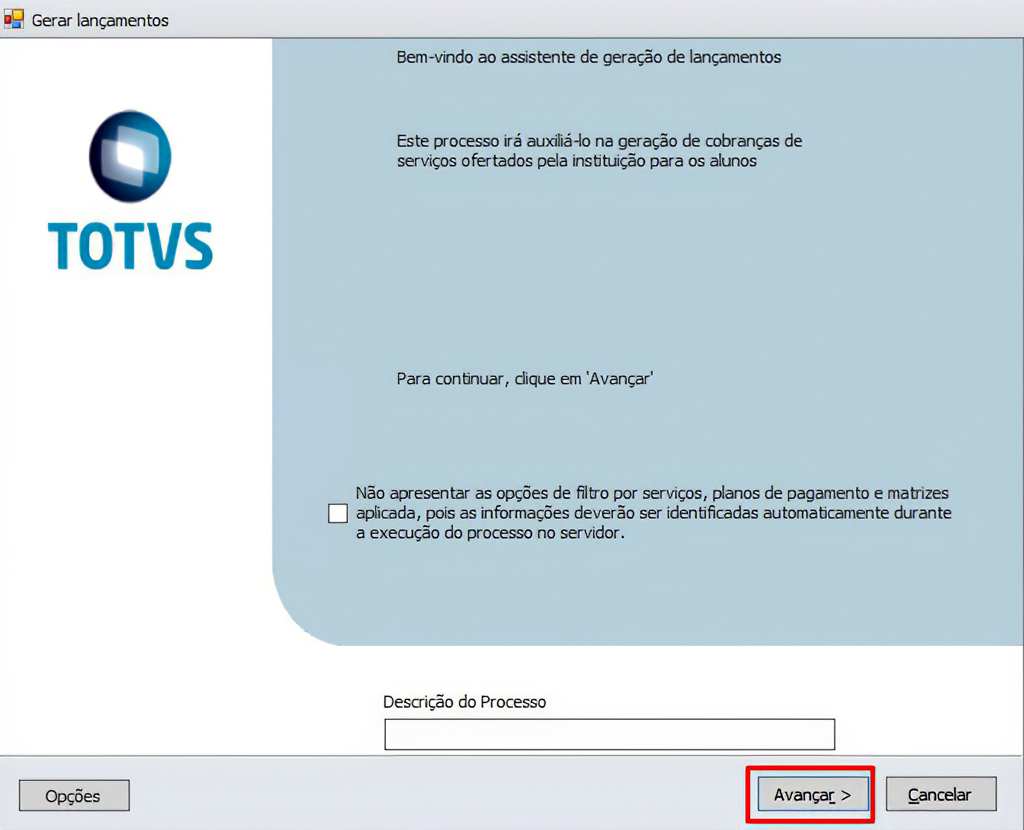The image size is (1024, 830).
Task: Click the empty title bar area right of the title
Action: 600,20
